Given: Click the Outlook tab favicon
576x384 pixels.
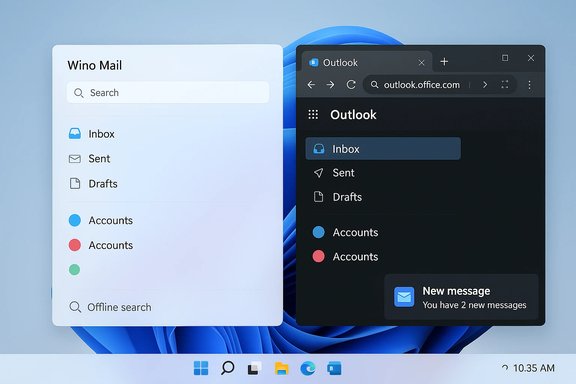Looking at the screenshot, I should (314, 62).
